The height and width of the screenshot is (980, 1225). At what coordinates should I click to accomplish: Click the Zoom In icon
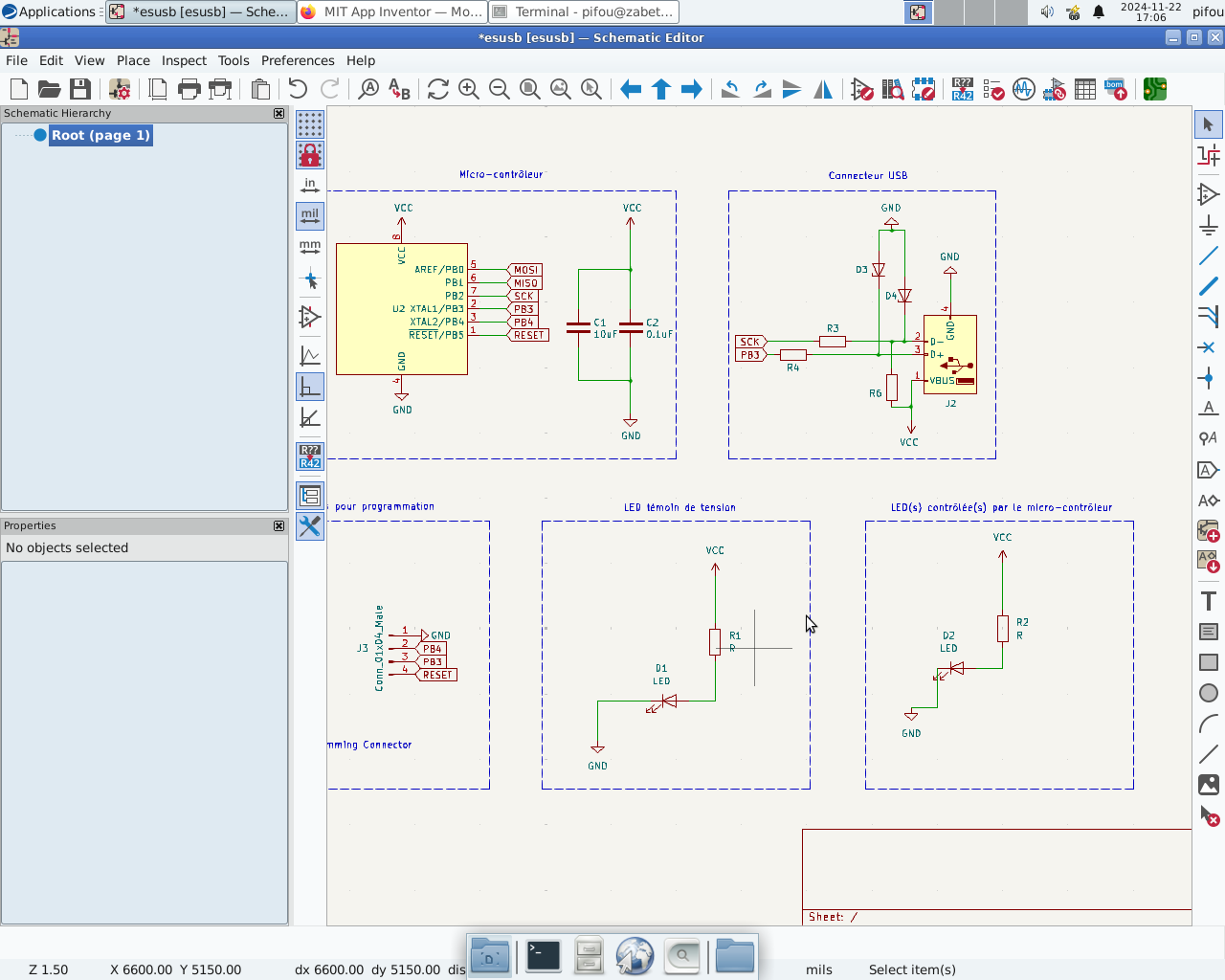[469, 89]
